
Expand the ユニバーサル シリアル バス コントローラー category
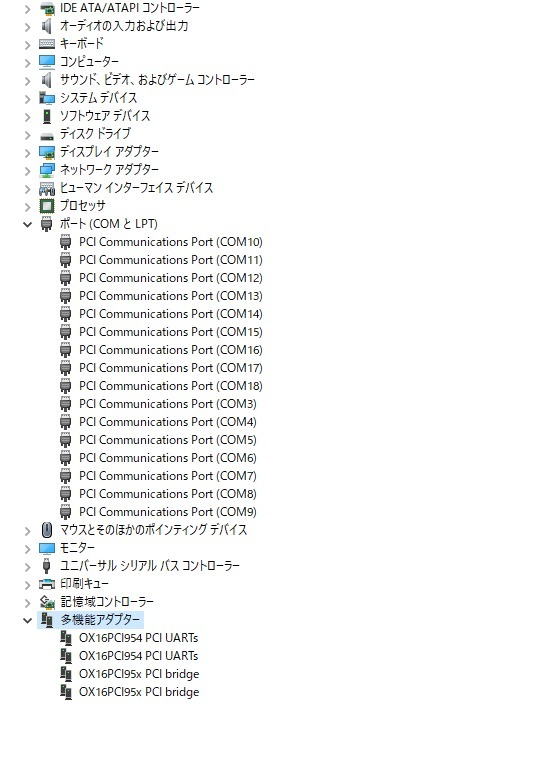pos(28,566)
